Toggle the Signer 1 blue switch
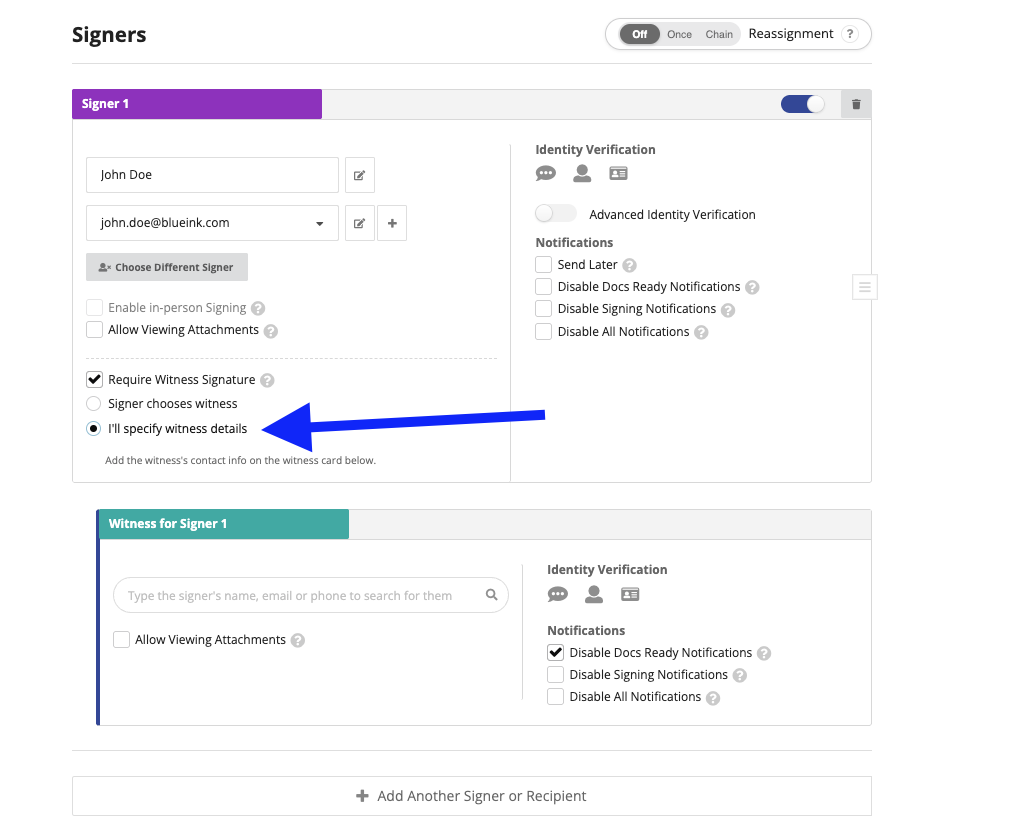Viewport: 1011px width, 834px height. [x=803, y=104]
